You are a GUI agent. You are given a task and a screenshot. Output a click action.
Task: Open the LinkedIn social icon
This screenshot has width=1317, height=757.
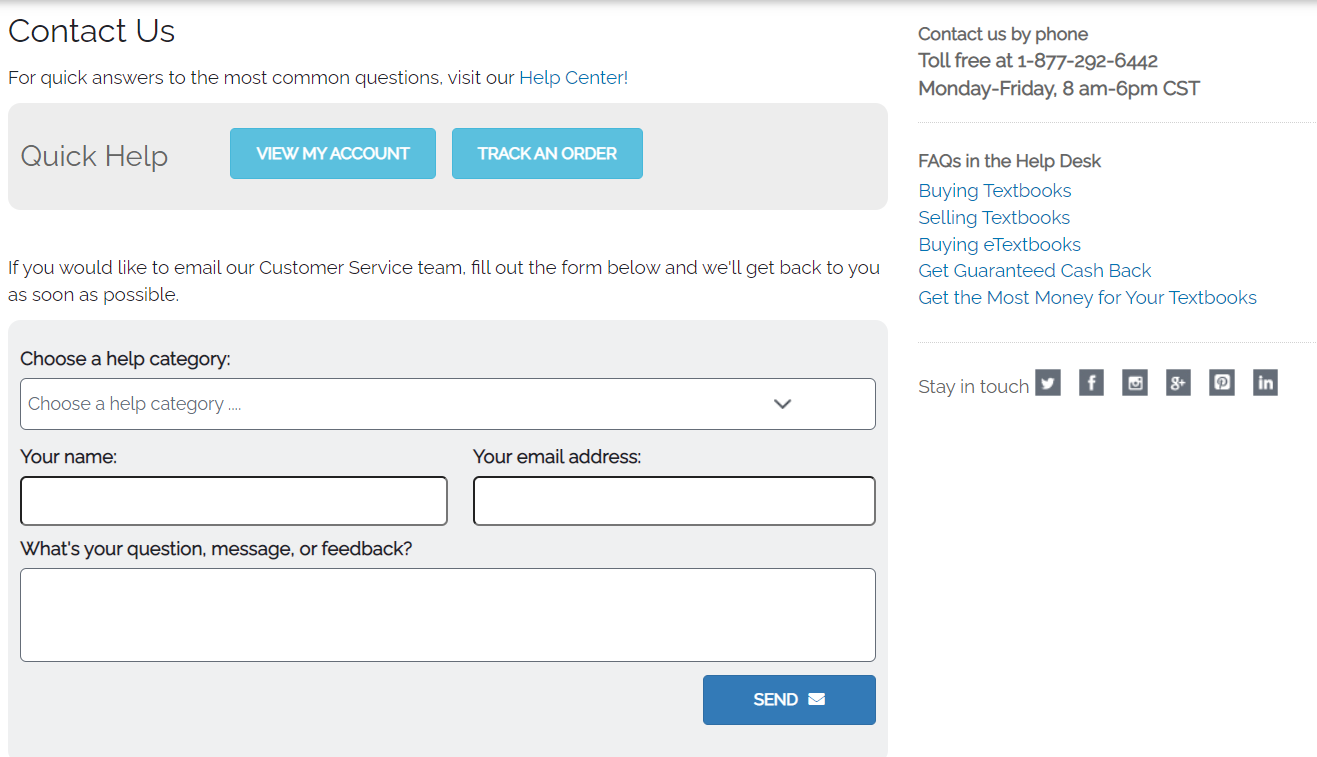1265,383
